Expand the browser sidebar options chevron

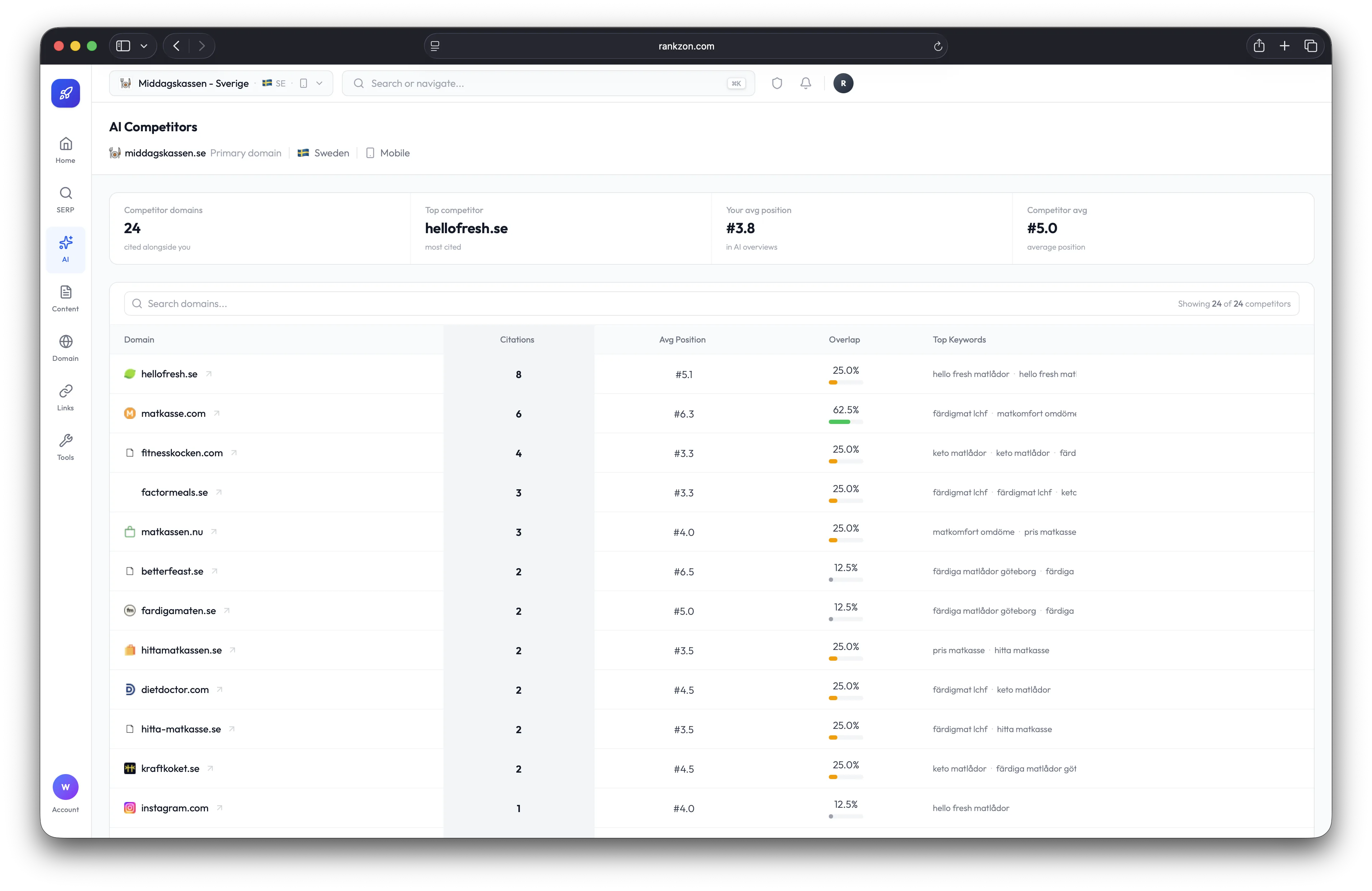click(x=144, y=46)
